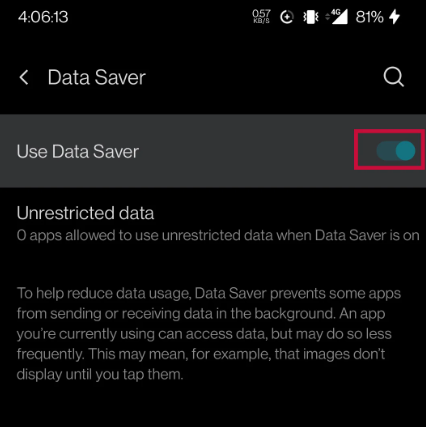Open the Unrestricted data setting
426x427 pixels.
click(x=213, y=223)
